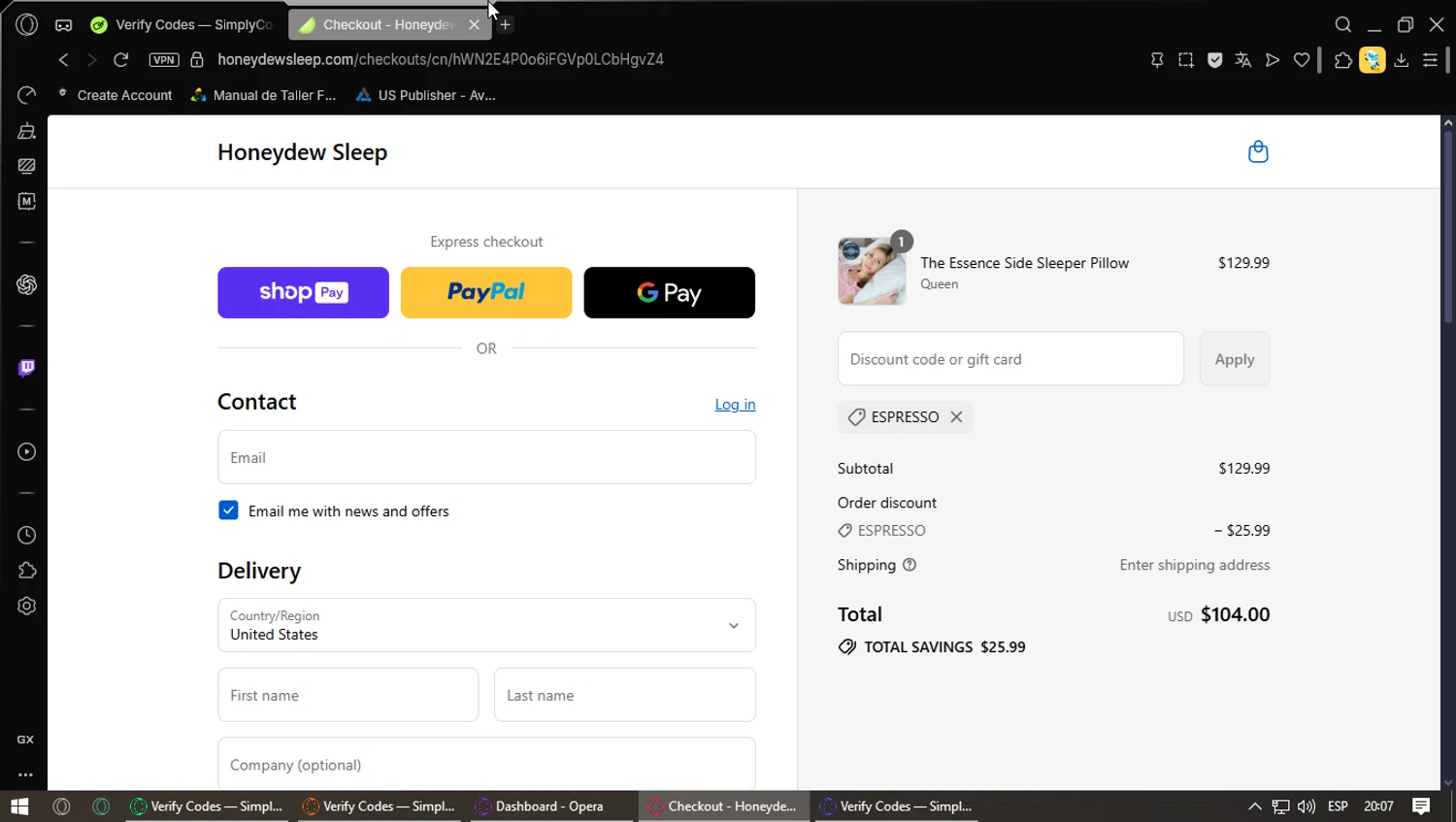Click the Last name field
This screenshot has width=1456, height=822.
624,695
